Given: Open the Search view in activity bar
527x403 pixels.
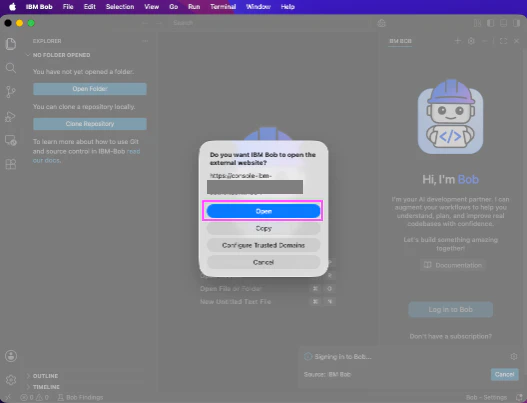Looking at the screenshot, I should tap(11, 68).
